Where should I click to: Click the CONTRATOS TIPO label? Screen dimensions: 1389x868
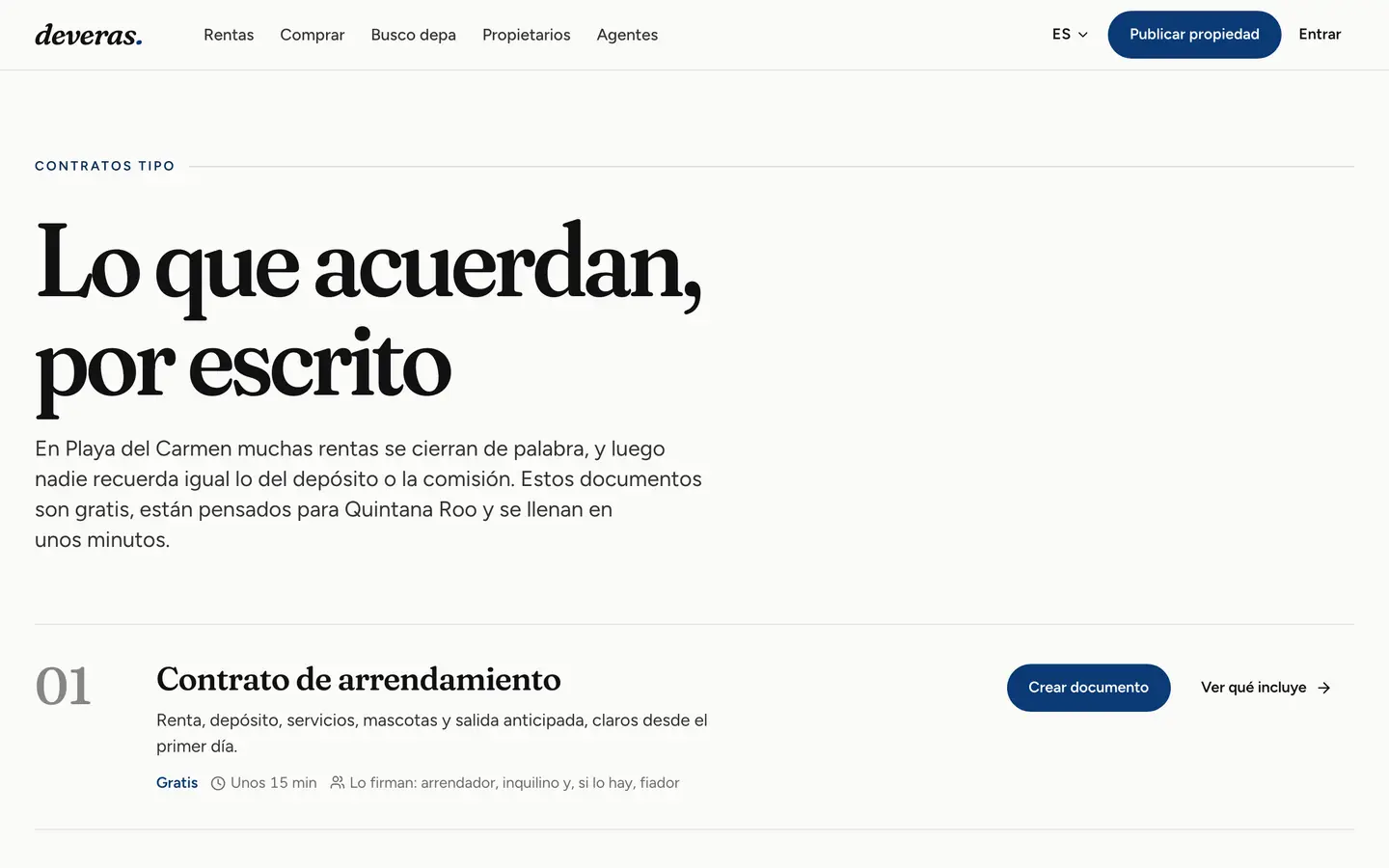pos(105,166)
